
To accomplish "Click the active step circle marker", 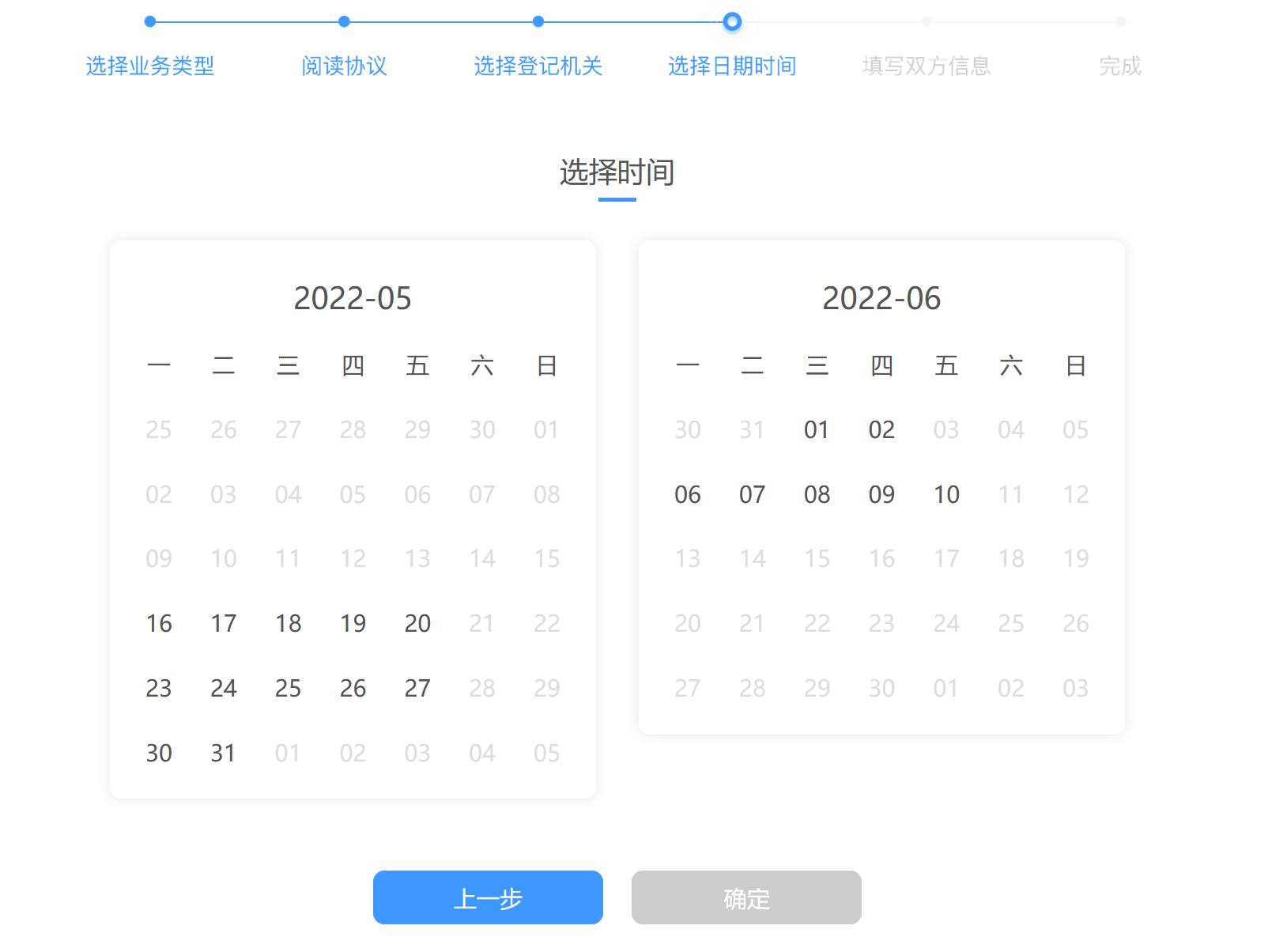I will 732,22.
